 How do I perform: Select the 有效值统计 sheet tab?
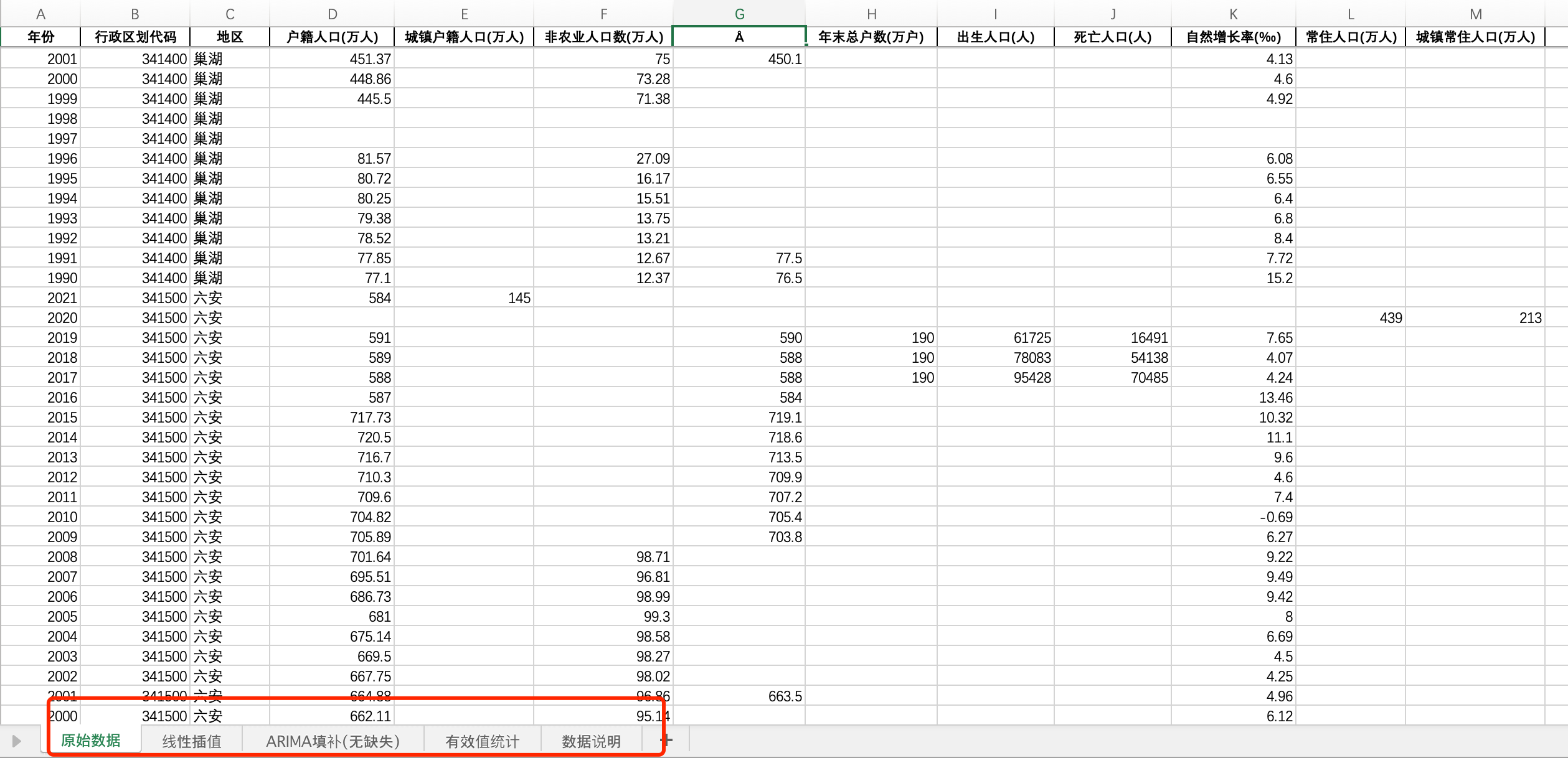pos(482,741)
